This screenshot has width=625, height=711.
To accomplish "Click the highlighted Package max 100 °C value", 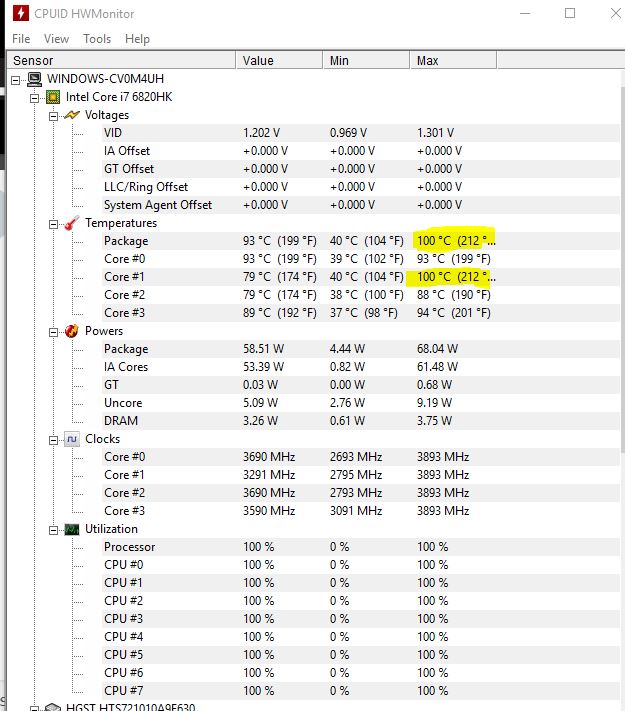I will point(456,240).
